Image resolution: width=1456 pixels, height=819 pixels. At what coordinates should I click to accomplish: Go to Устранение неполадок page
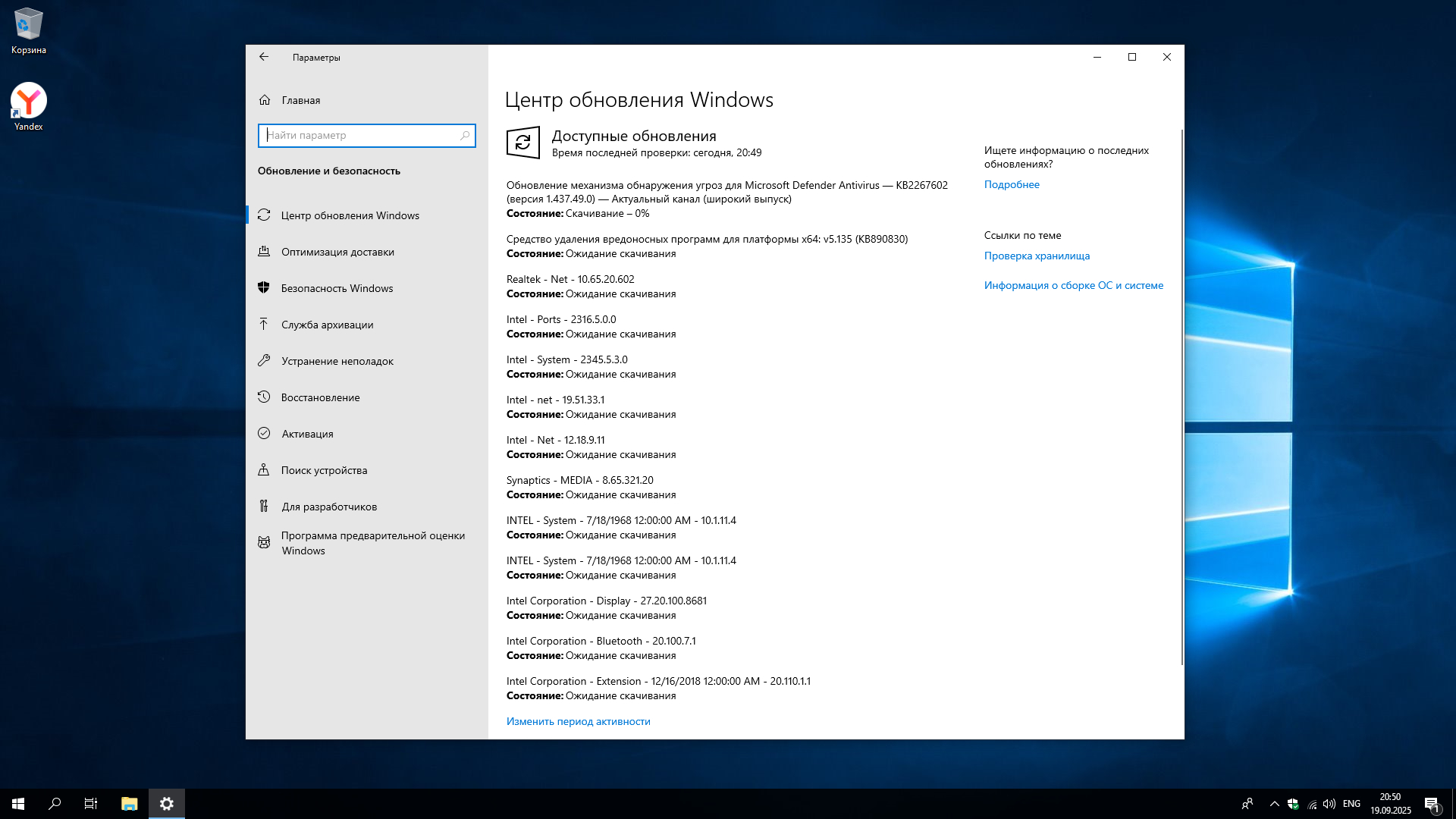[x=337, y=361]
